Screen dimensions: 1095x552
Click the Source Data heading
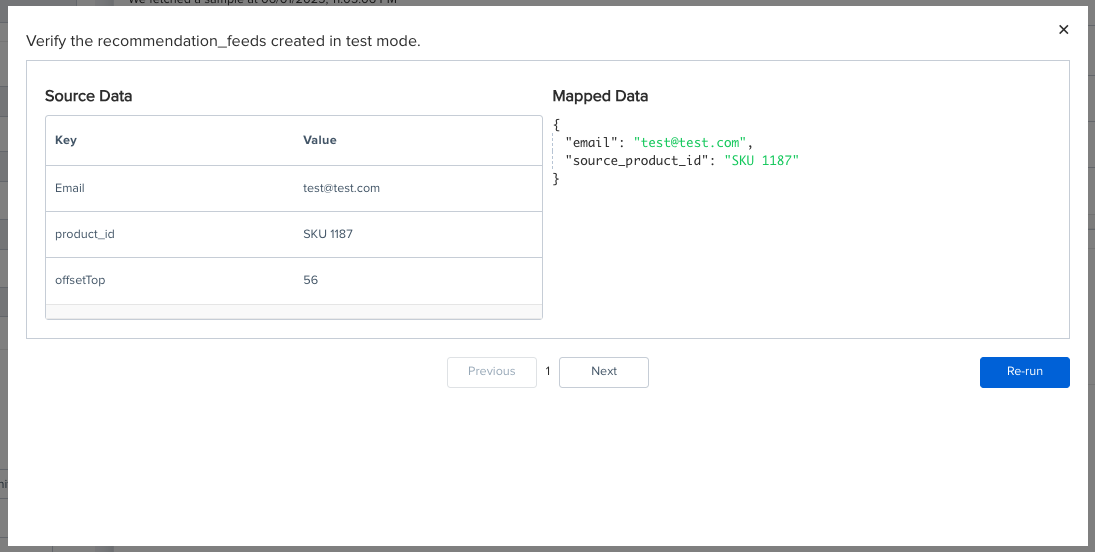click(89, 96)
